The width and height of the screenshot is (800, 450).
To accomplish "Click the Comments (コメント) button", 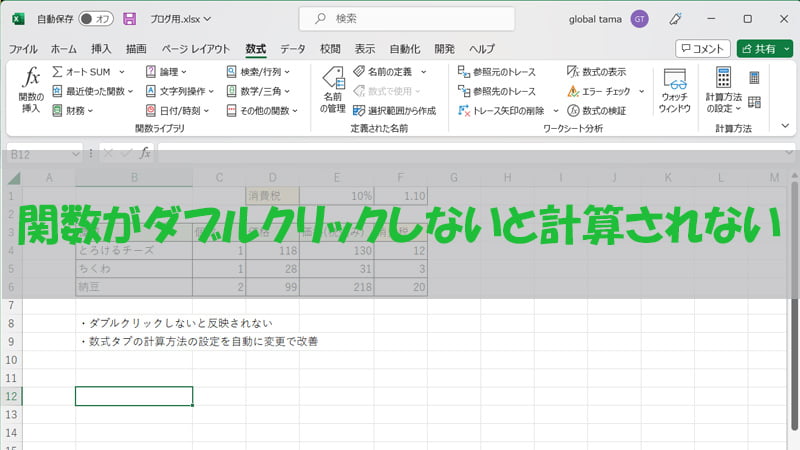I will tap(702, 48).
